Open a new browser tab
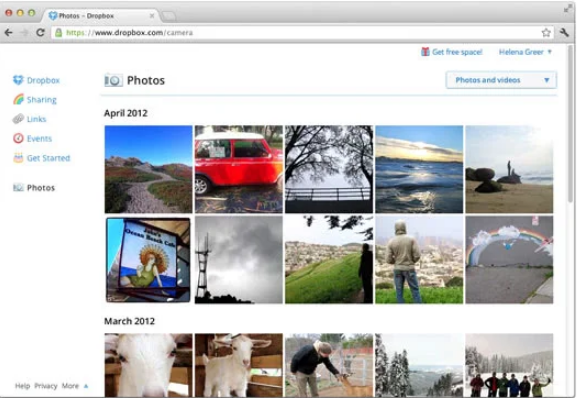 point(169,16)
